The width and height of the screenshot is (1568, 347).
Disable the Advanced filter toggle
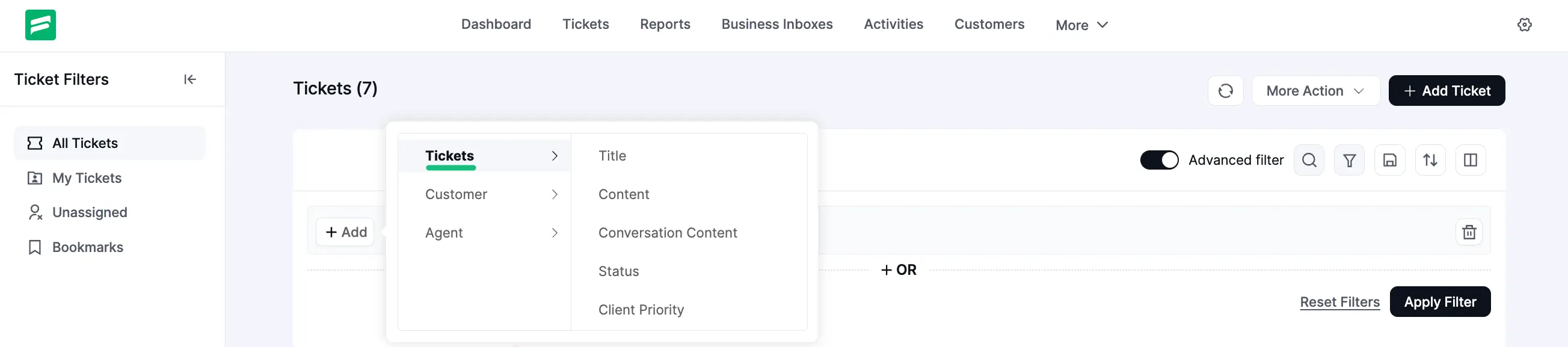(1159, 160)
